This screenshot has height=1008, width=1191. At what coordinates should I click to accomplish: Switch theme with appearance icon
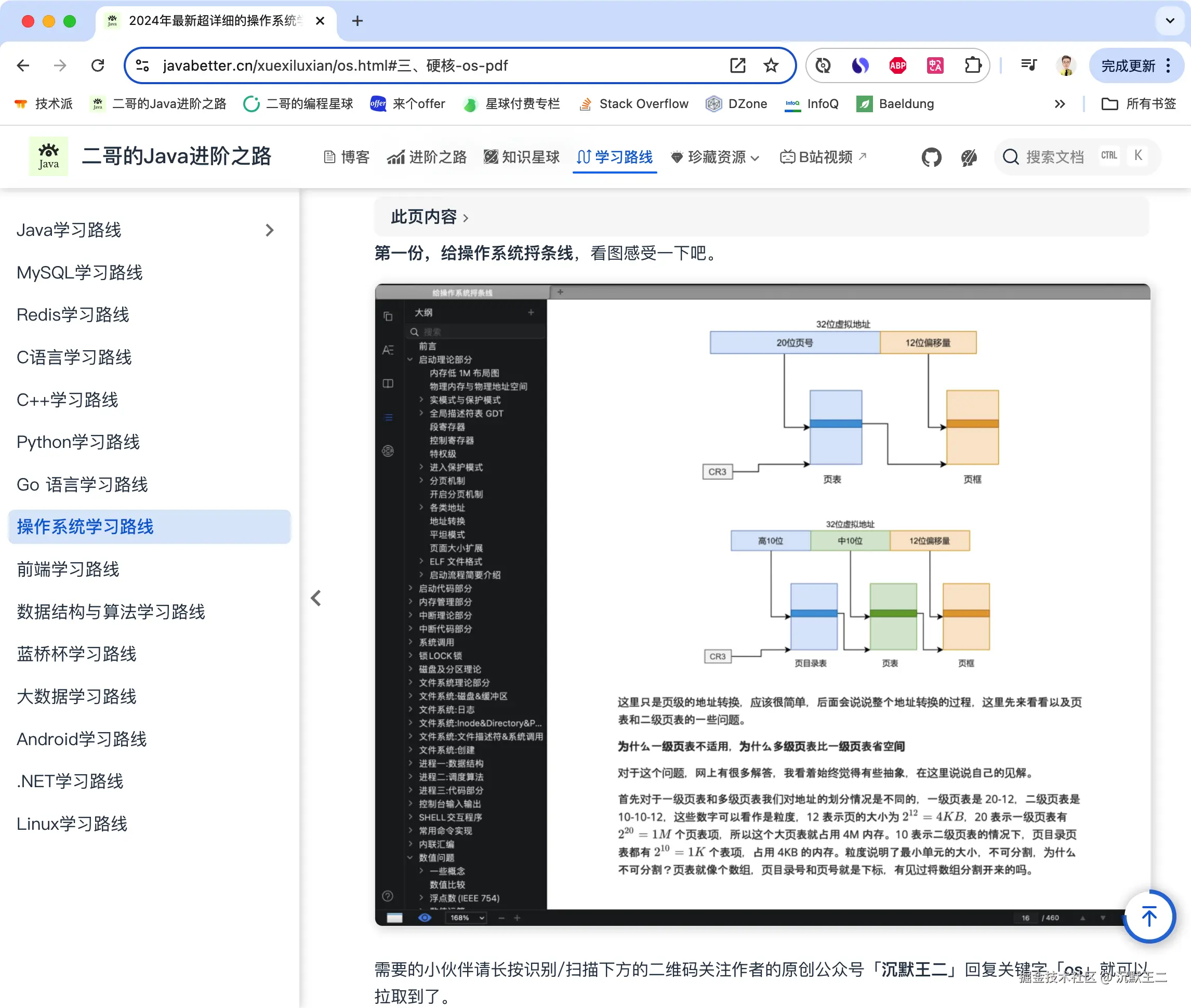point(969,157)
